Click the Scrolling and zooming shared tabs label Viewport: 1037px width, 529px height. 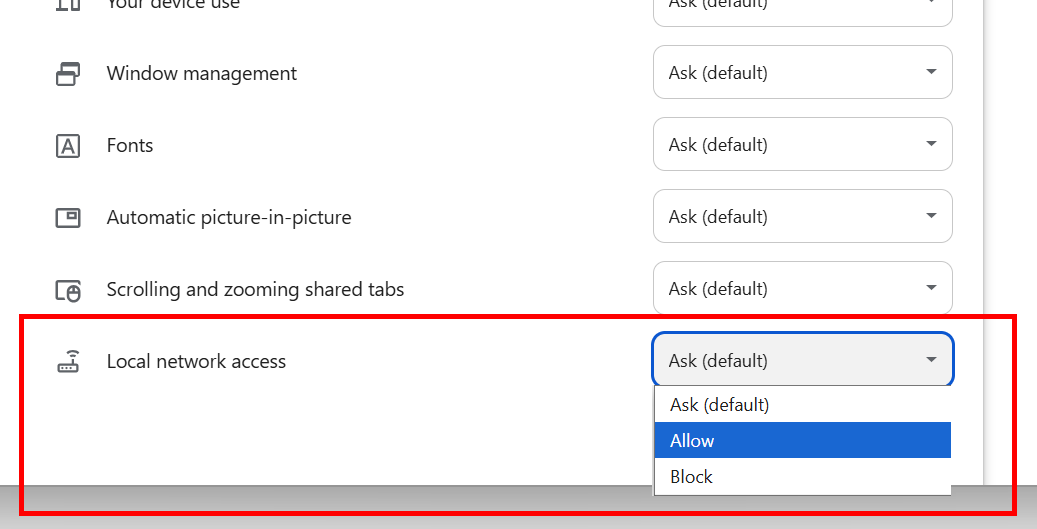pyautogui.click(x=255, y=289)
